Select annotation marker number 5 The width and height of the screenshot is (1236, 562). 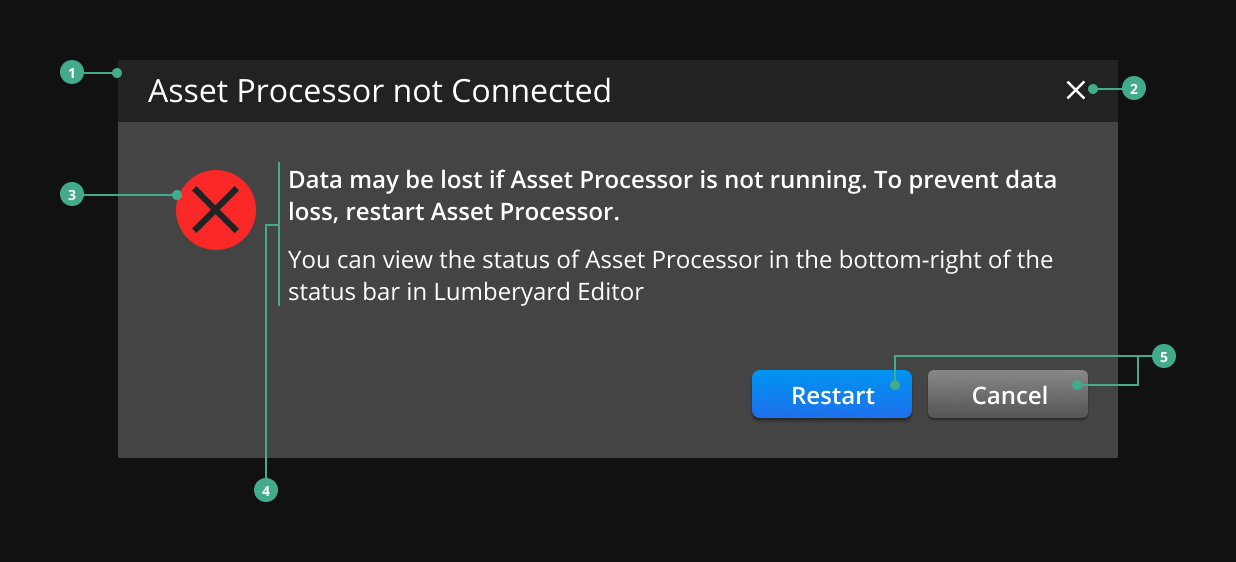(x=1162, y=356)
